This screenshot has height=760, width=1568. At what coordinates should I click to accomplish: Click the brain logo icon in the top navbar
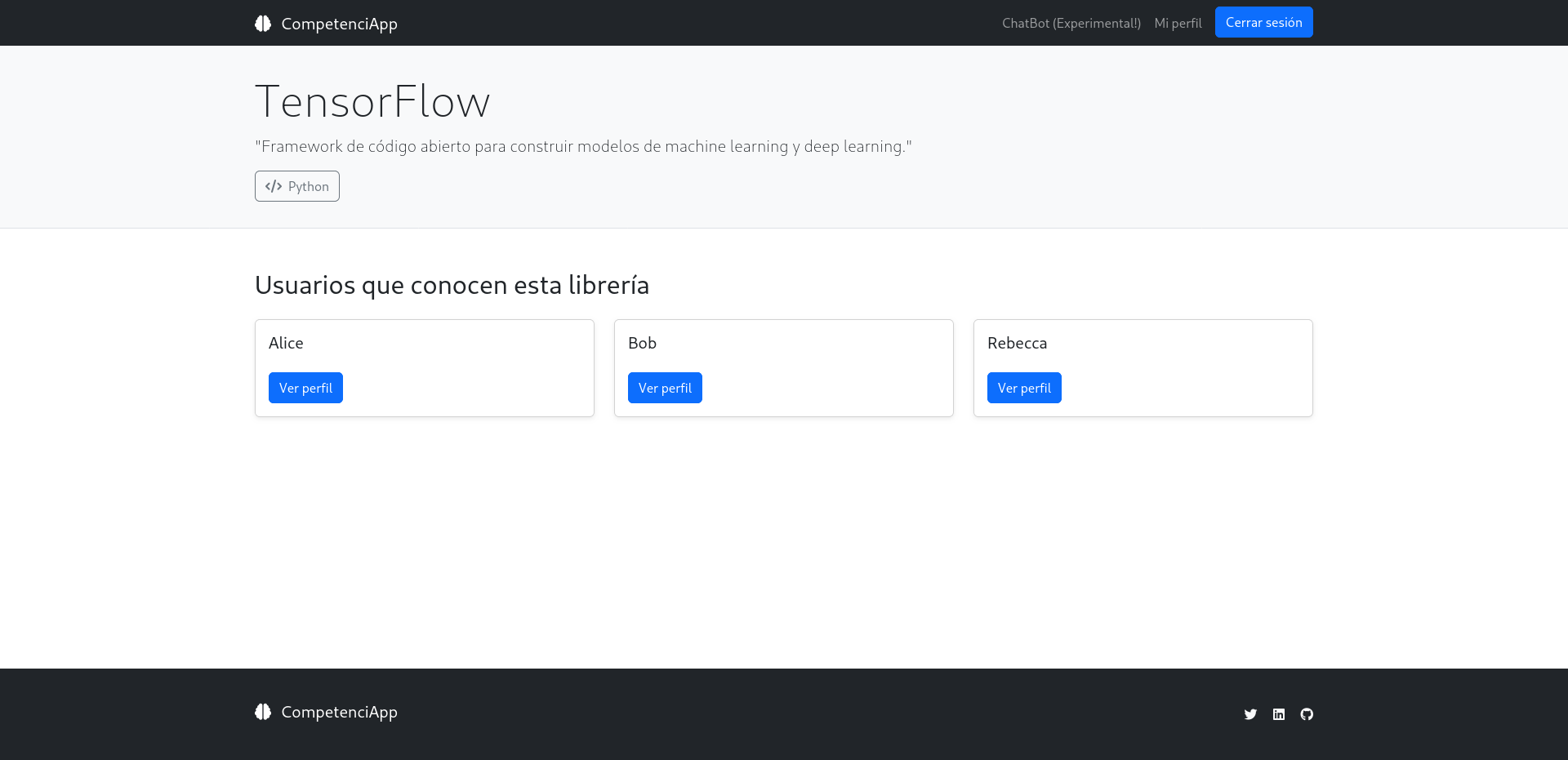tap(263, 24)
